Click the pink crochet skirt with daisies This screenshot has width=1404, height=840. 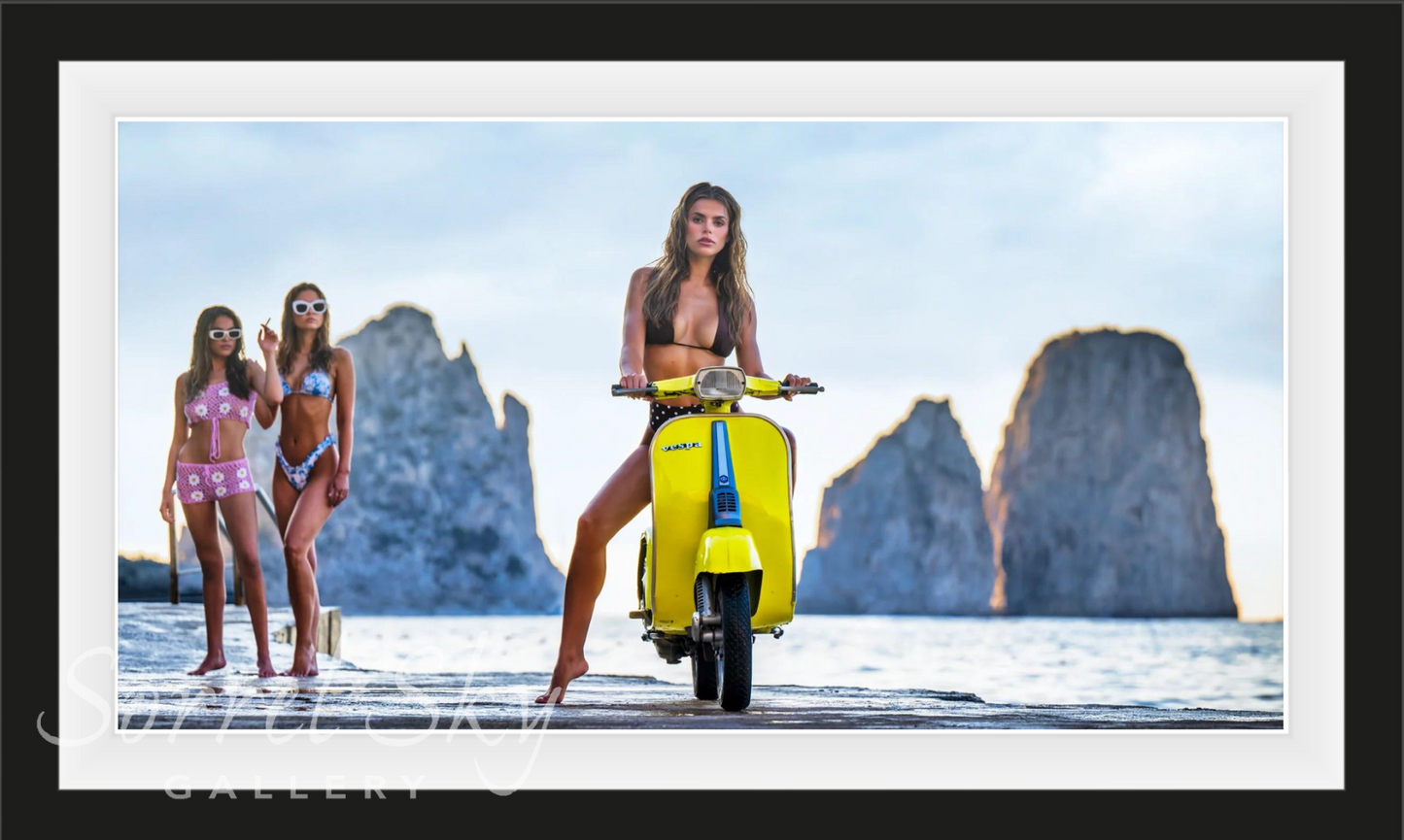(x=215, y=480)
